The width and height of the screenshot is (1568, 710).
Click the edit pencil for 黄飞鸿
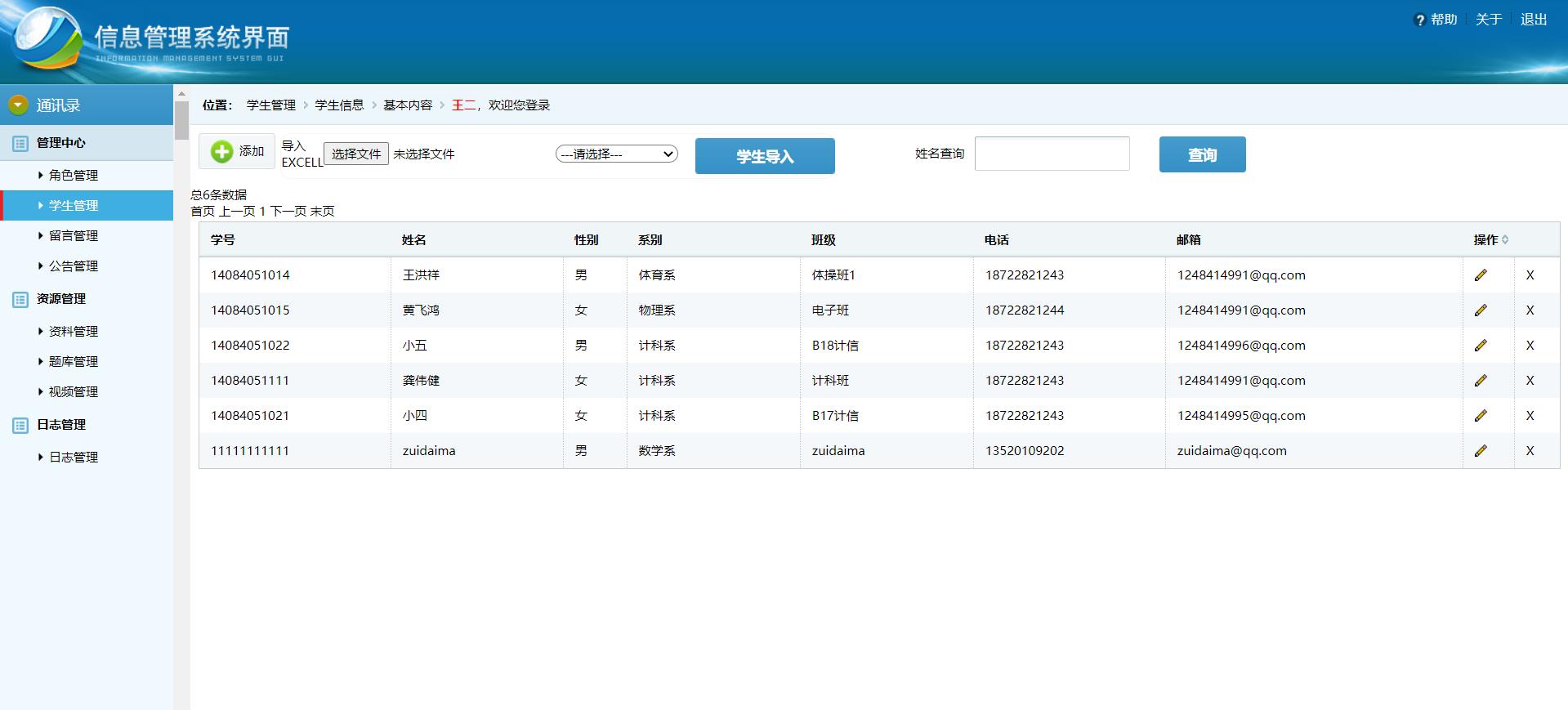tap(1480, 310)
